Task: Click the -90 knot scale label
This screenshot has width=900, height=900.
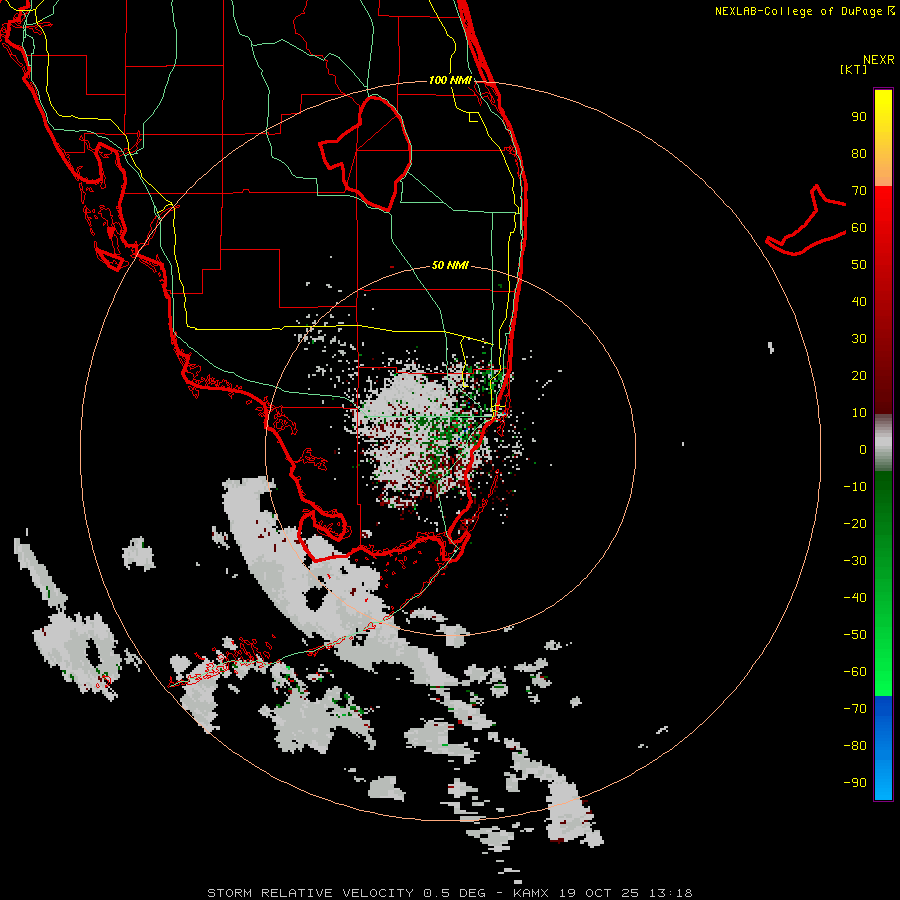Action: pos(855,783)
